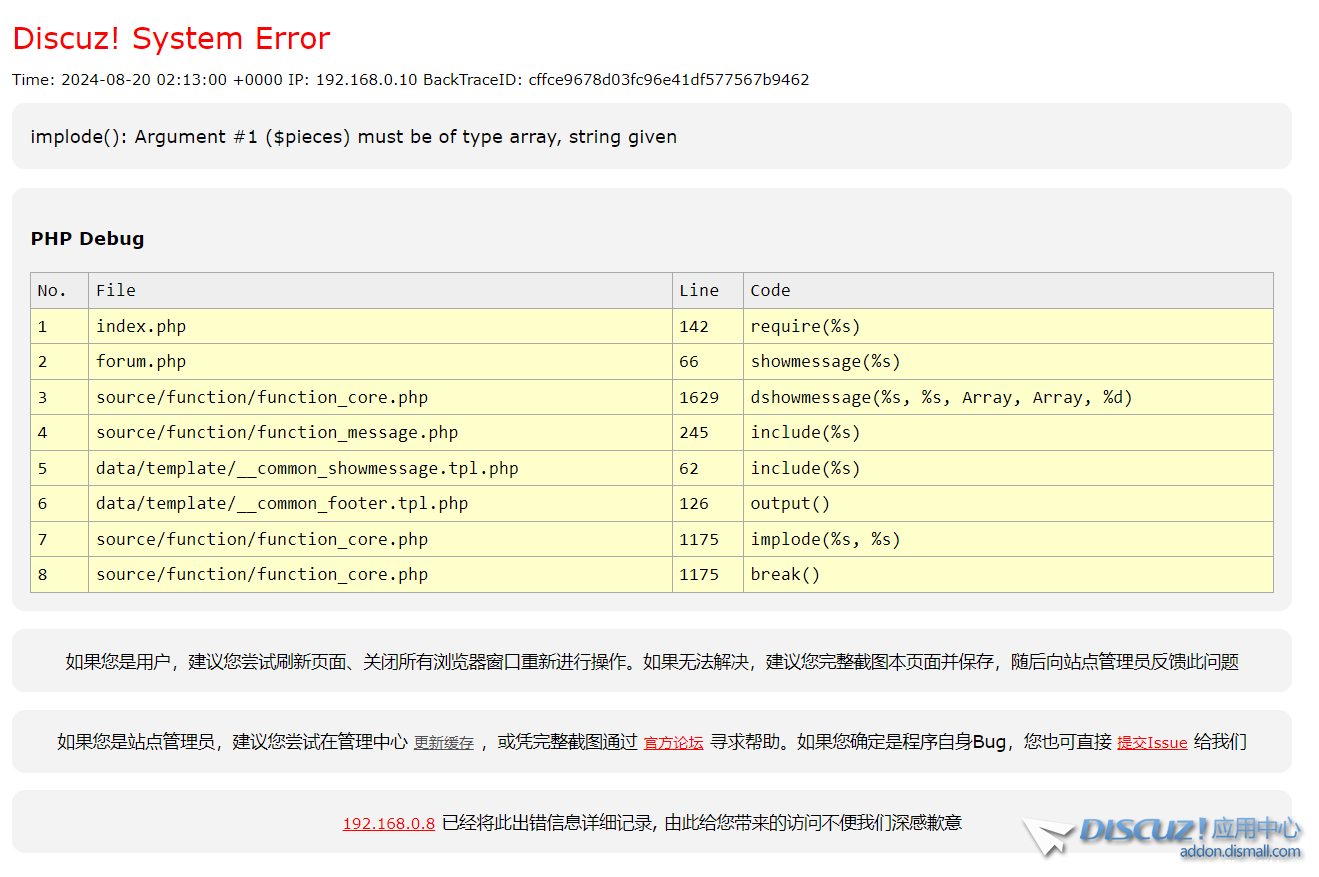Click the __common_showmessage.tpl.php file cell
Image resolution: width=1319 pixels, height=877 pixels.
click(307, 468)
